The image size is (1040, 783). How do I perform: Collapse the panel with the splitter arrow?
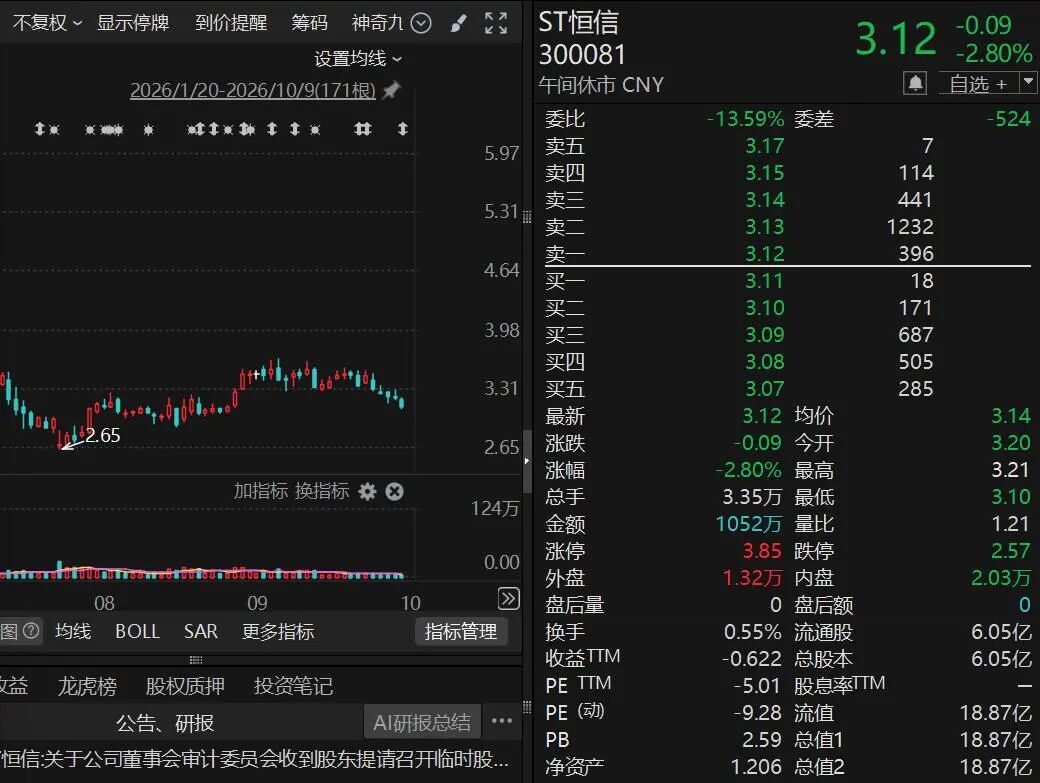coord(527,461)
